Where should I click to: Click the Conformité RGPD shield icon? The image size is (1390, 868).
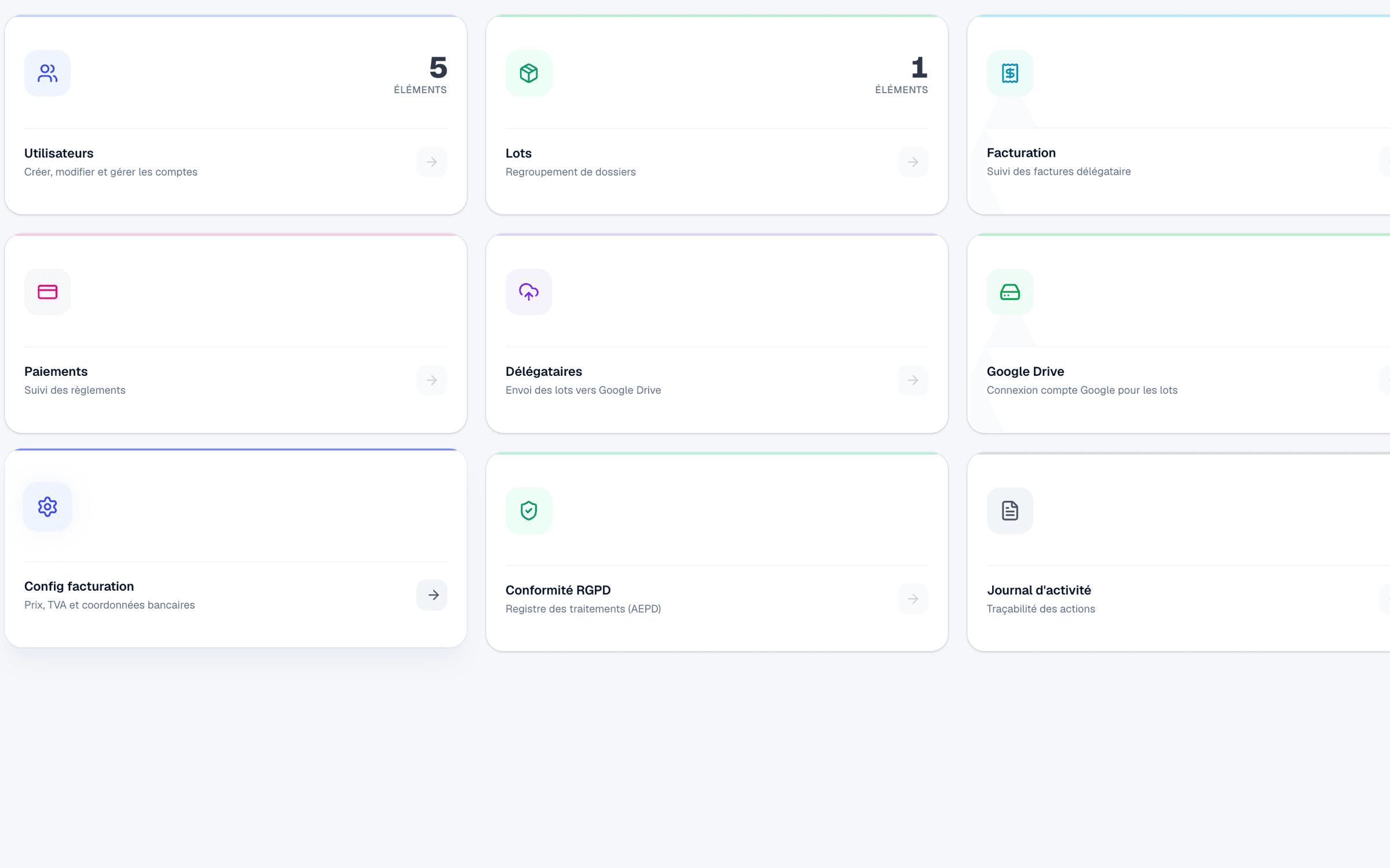pyautogui.click(x=529, y=510)
